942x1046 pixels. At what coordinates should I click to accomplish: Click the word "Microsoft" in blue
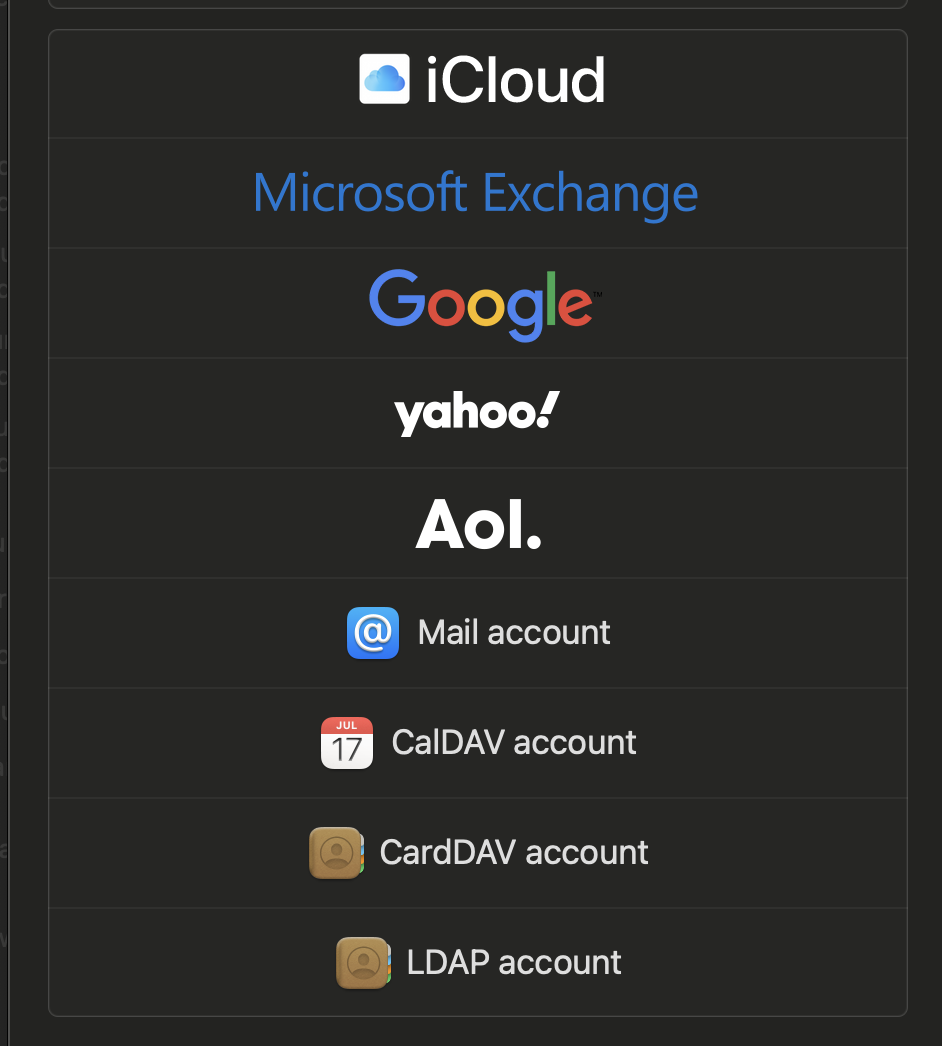click(360, 193)
